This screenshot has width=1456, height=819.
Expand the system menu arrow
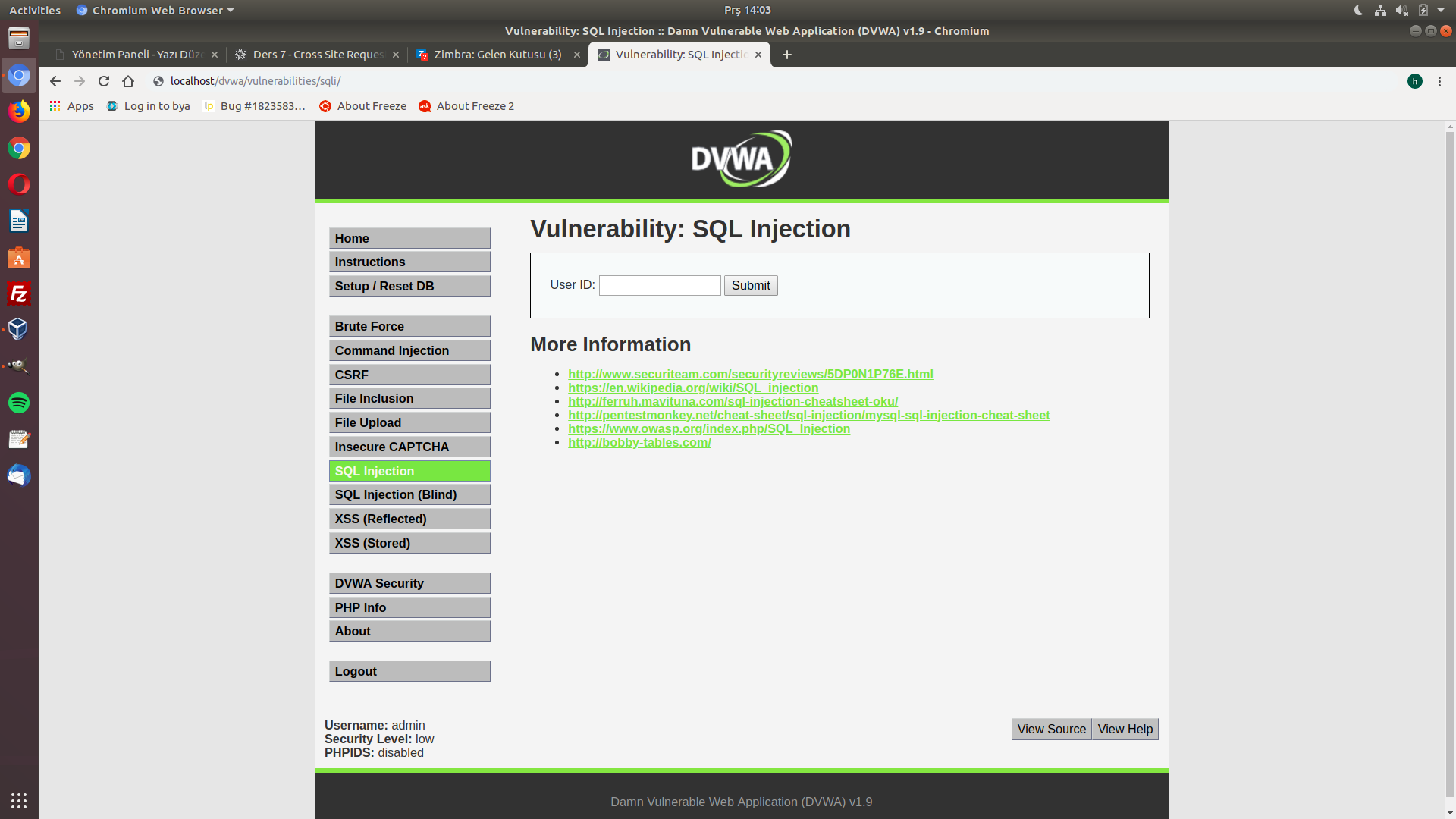click(1441, 11)
